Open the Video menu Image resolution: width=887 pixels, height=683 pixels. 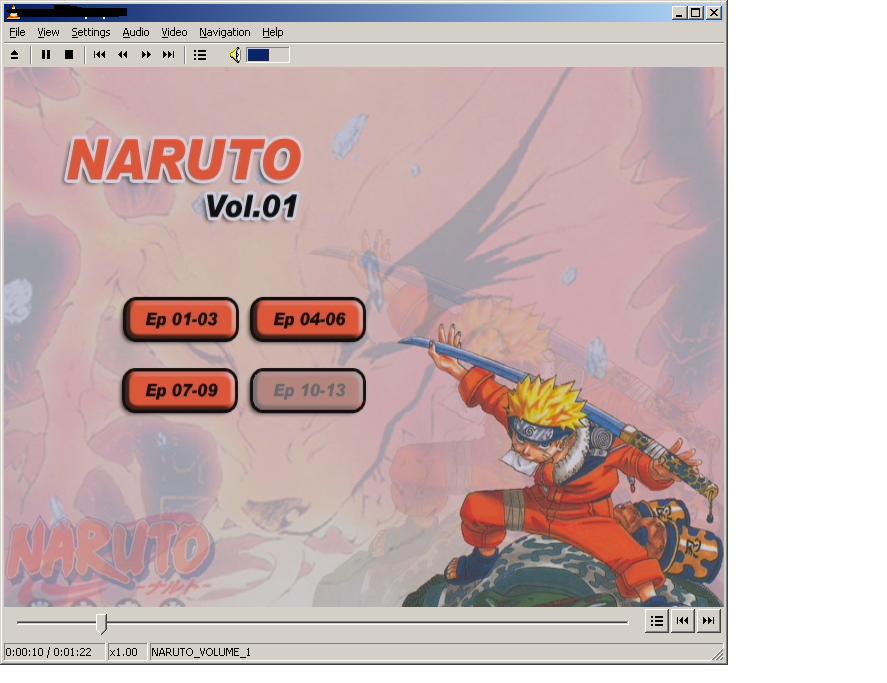(x=174, y=32)
